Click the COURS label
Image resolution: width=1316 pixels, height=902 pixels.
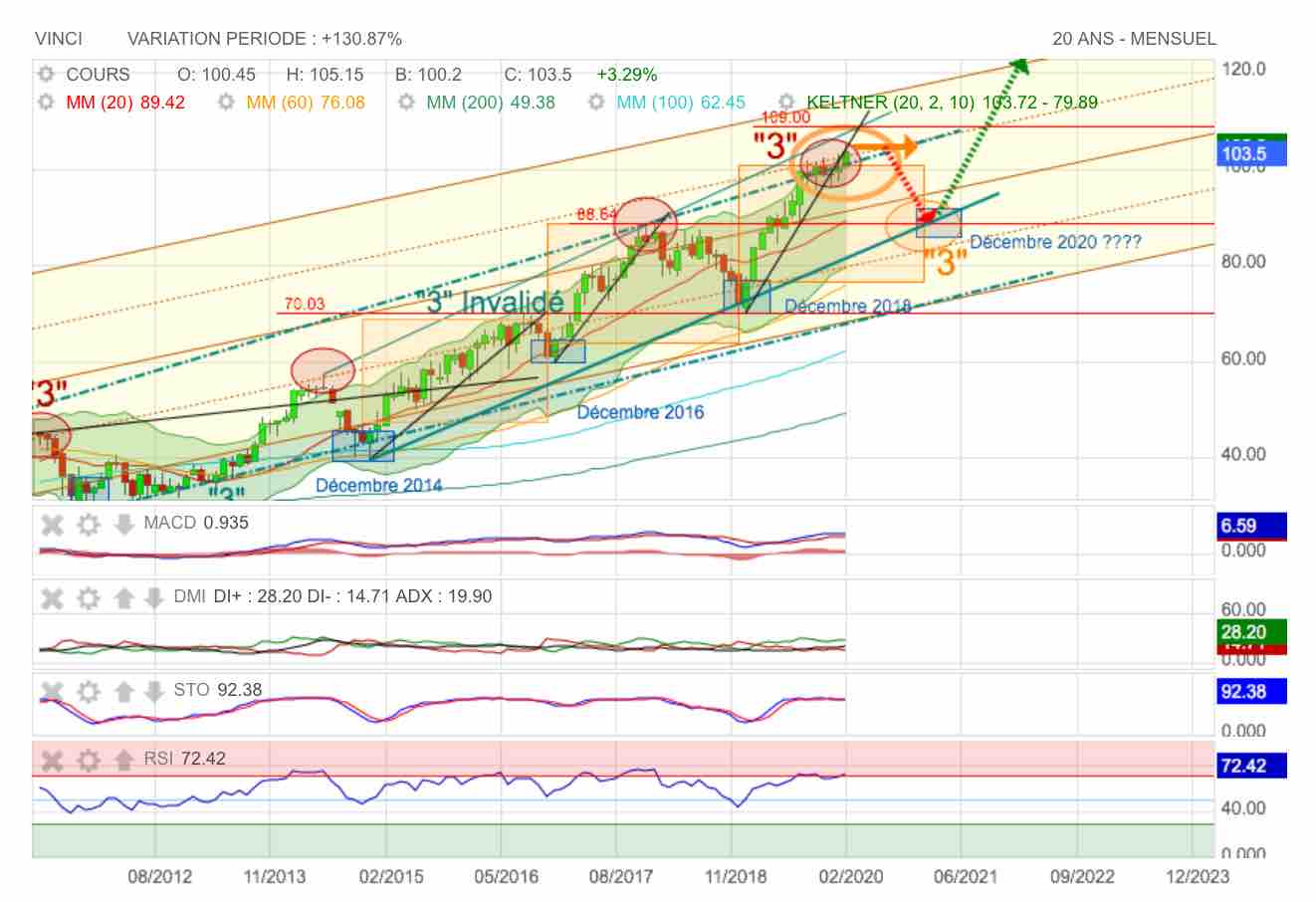pyautogui.click(x=98, y=75)
